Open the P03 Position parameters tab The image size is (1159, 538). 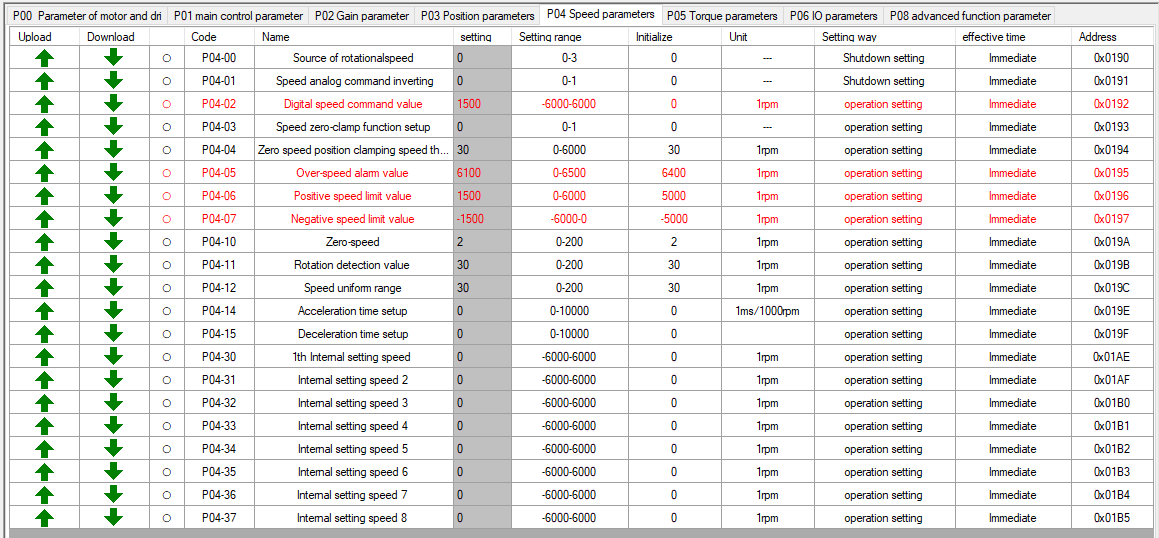pyautogui.click(x=477, y=16)
